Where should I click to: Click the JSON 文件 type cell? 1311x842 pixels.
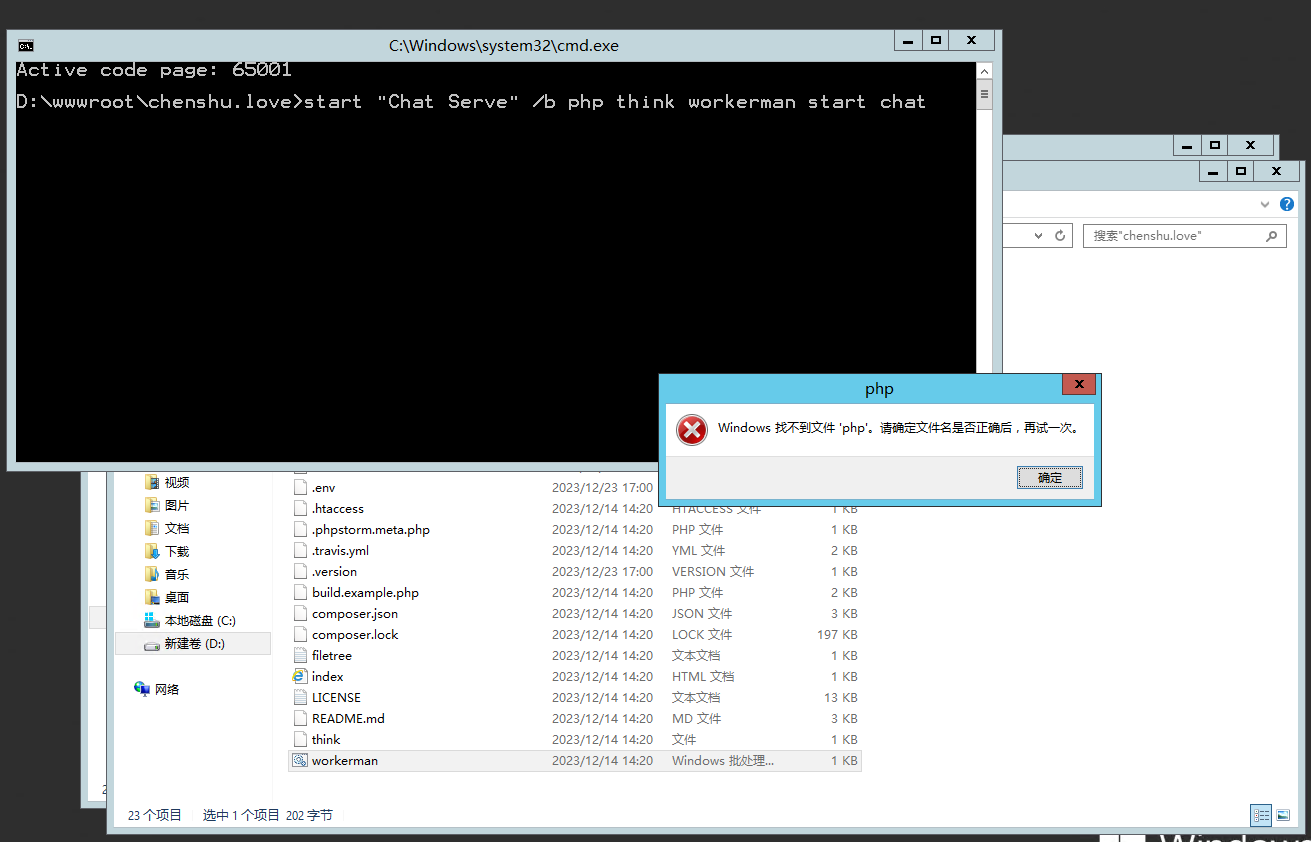coord(702,614)
